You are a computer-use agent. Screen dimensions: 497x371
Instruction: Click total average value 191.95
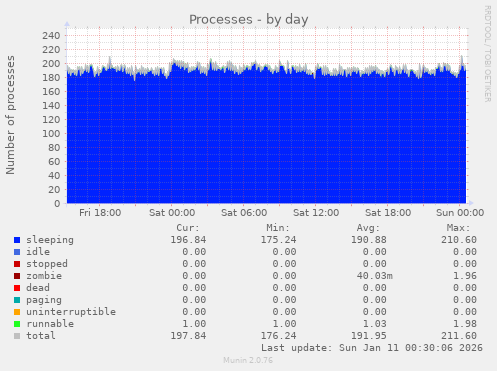tap(369, 336)
